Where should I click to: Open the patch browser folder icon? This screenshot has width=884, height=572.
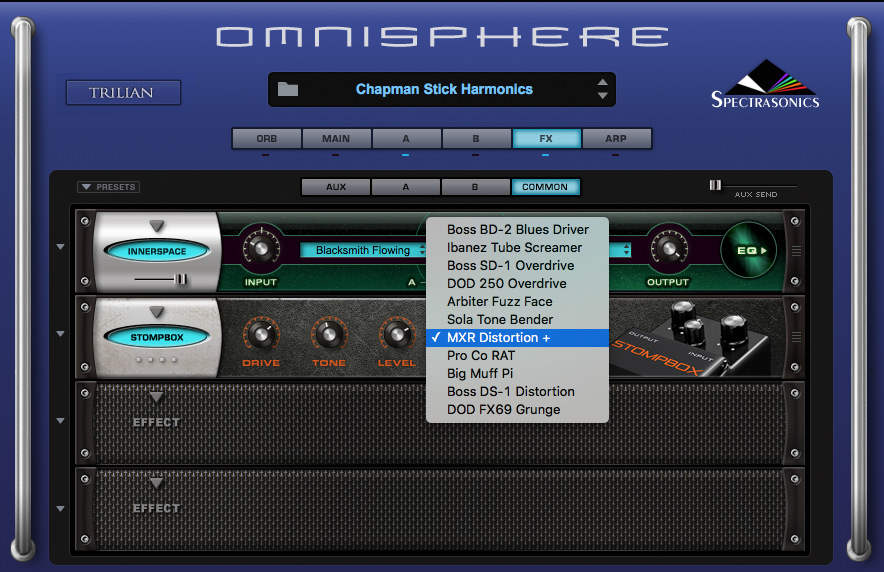point(288,89)
